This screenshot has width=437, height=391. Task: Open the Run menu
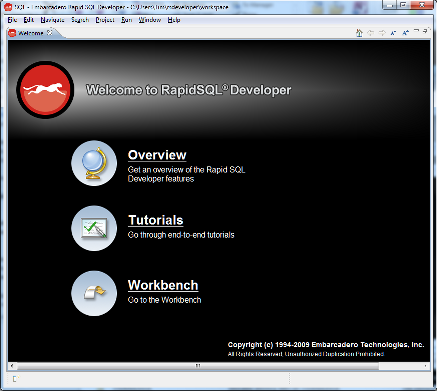point(126,20)
